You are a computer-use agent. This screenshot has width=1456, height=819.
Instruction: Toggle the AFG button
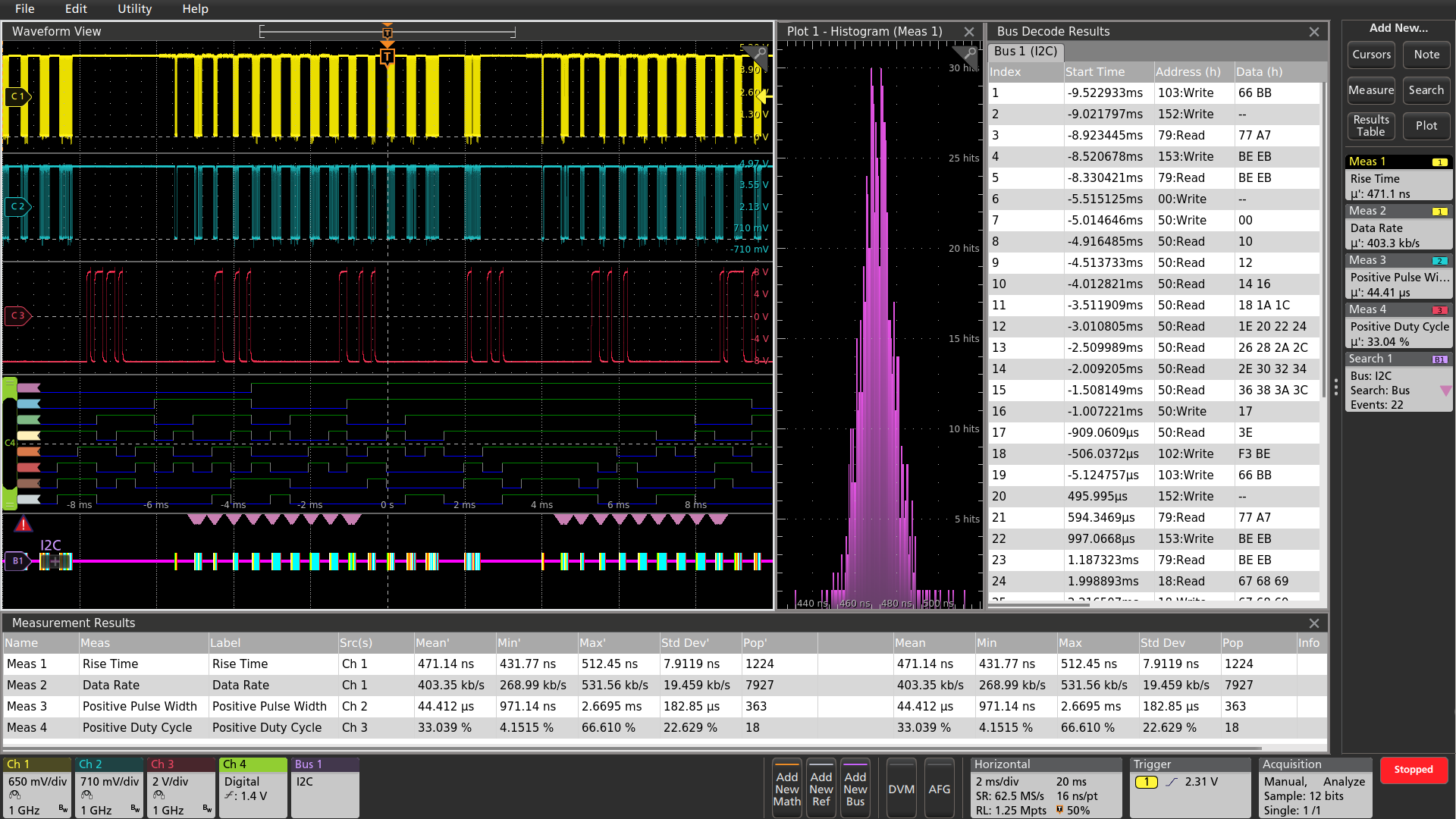point(939,789)
